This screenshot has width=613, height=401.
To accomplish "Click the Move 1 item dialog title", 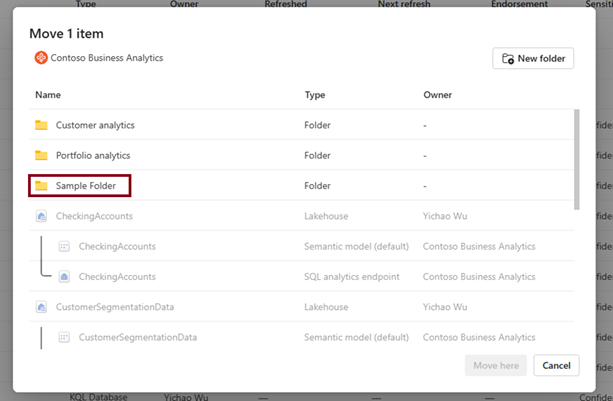I will click(66, 34).
